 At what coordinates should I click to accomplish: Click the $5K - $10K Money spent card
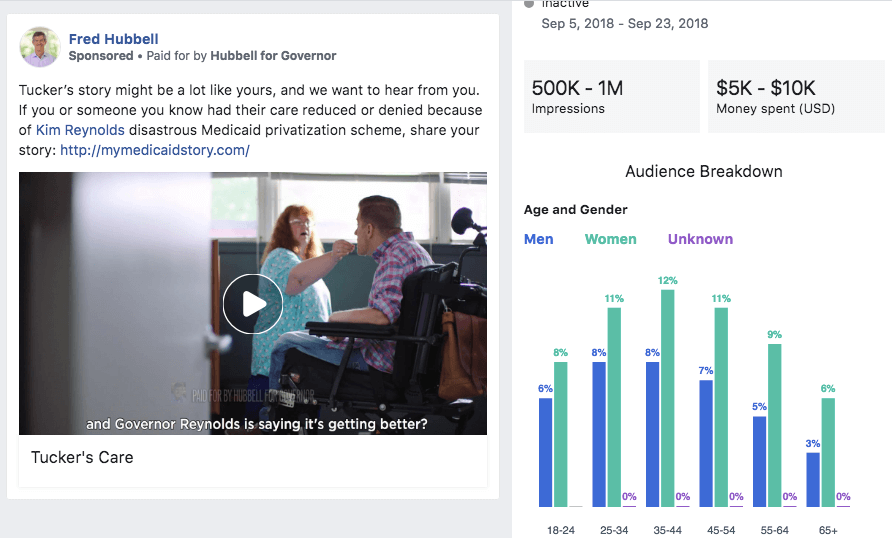[795, 97]
